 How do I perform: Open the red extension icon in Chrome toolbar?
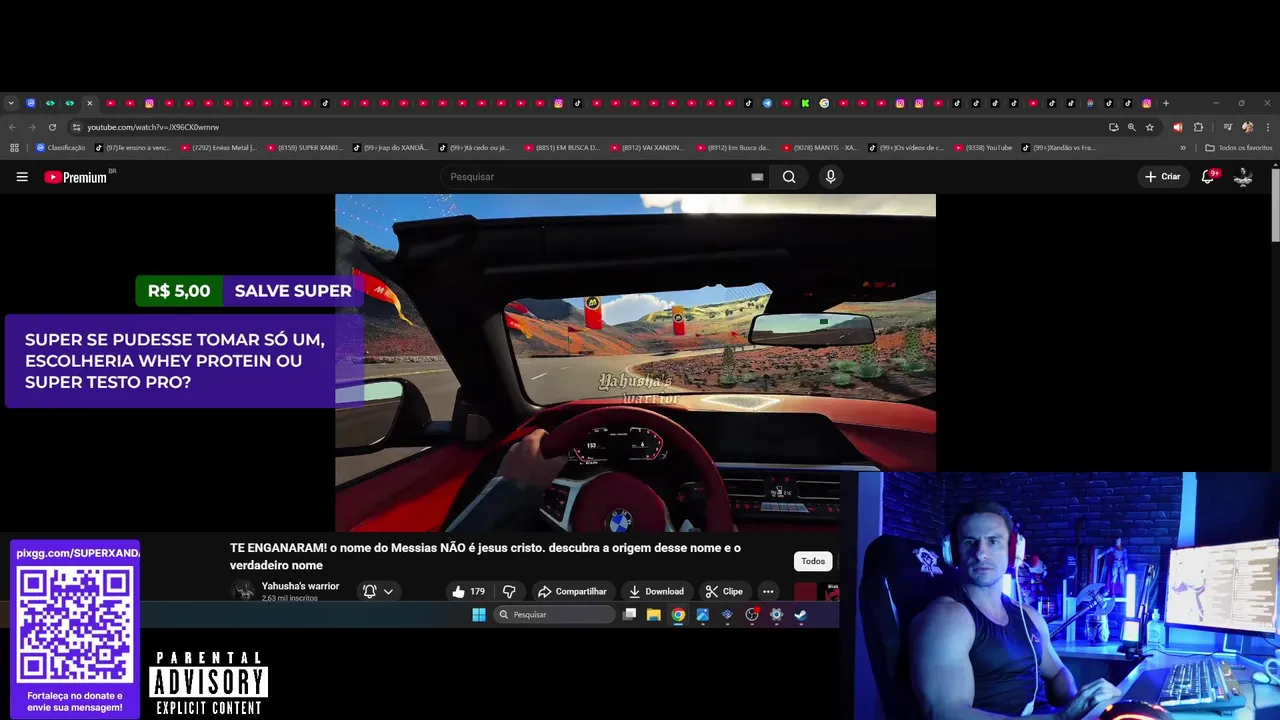click(x=1177, y=127)
